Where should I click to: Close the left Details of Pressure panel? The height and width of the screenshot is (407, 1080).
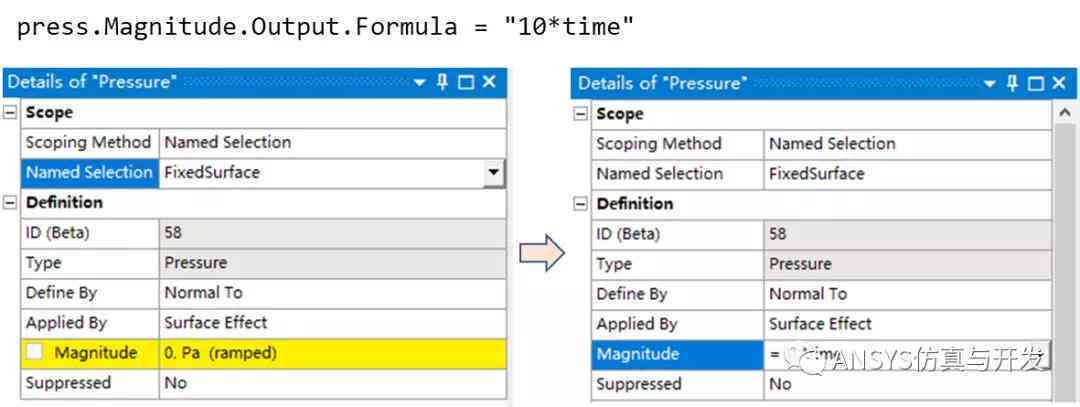(x=489, y=82)
